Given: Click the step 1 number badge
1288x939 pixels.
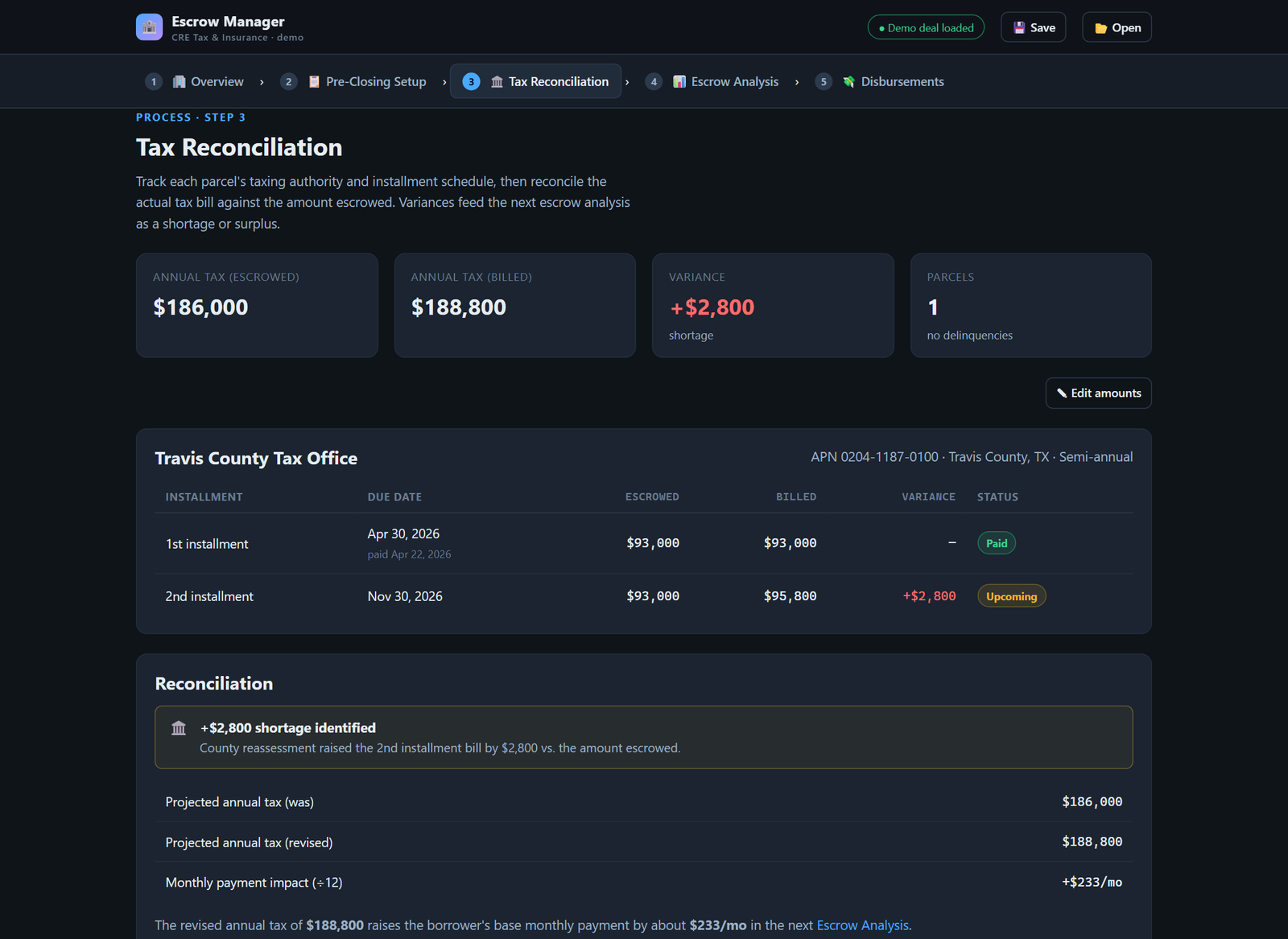Looking at the screenshot, I should coord(154,81).
